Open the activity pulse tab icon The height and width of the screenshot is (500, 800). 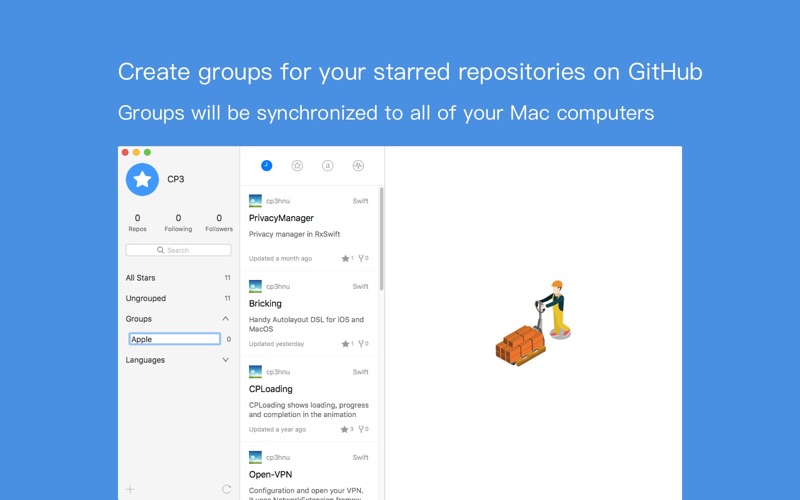358,165
